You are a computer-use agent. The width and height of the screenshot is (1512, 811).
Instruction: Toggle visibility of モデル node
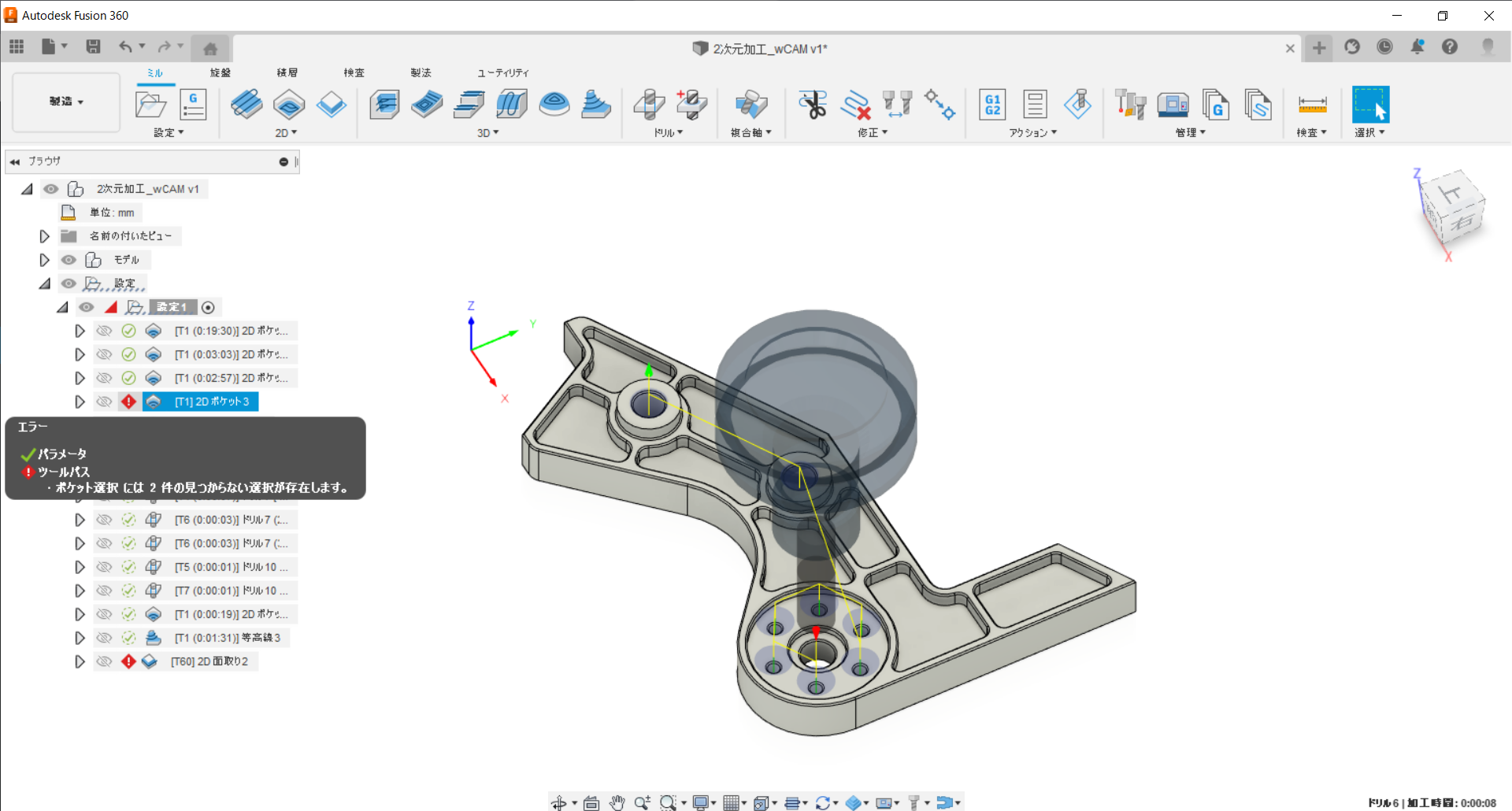pyautogui.click(x=69, y=260)
